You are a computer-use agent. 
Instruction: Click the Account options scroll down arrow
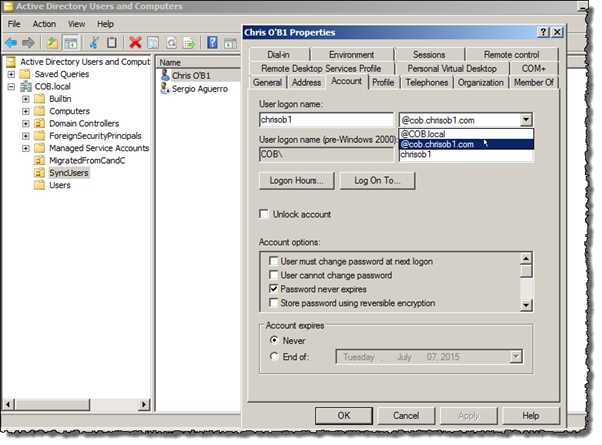[526, 305]
